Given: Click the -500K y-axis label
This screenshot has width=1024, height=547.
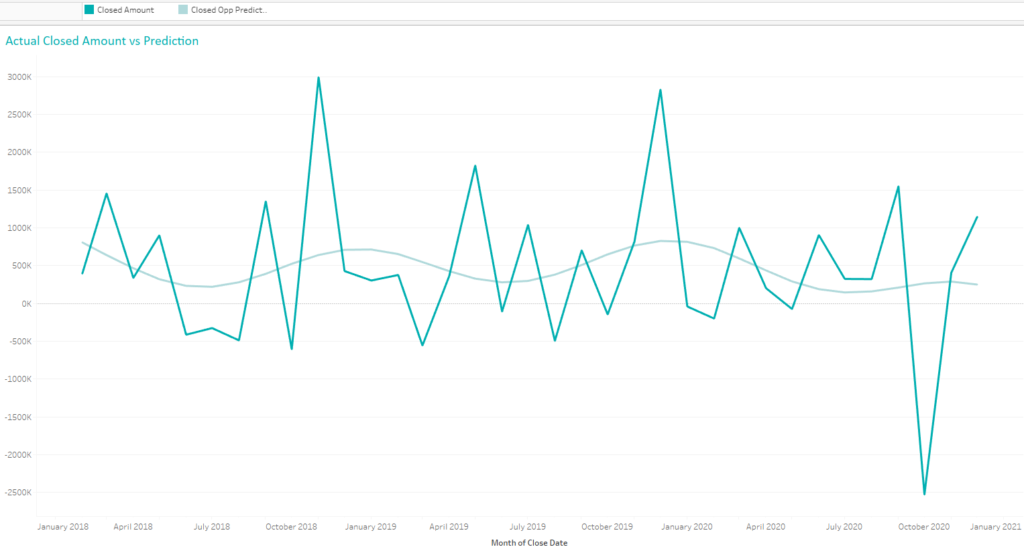Looking at the screenshot, I should [x=20, y=341].
